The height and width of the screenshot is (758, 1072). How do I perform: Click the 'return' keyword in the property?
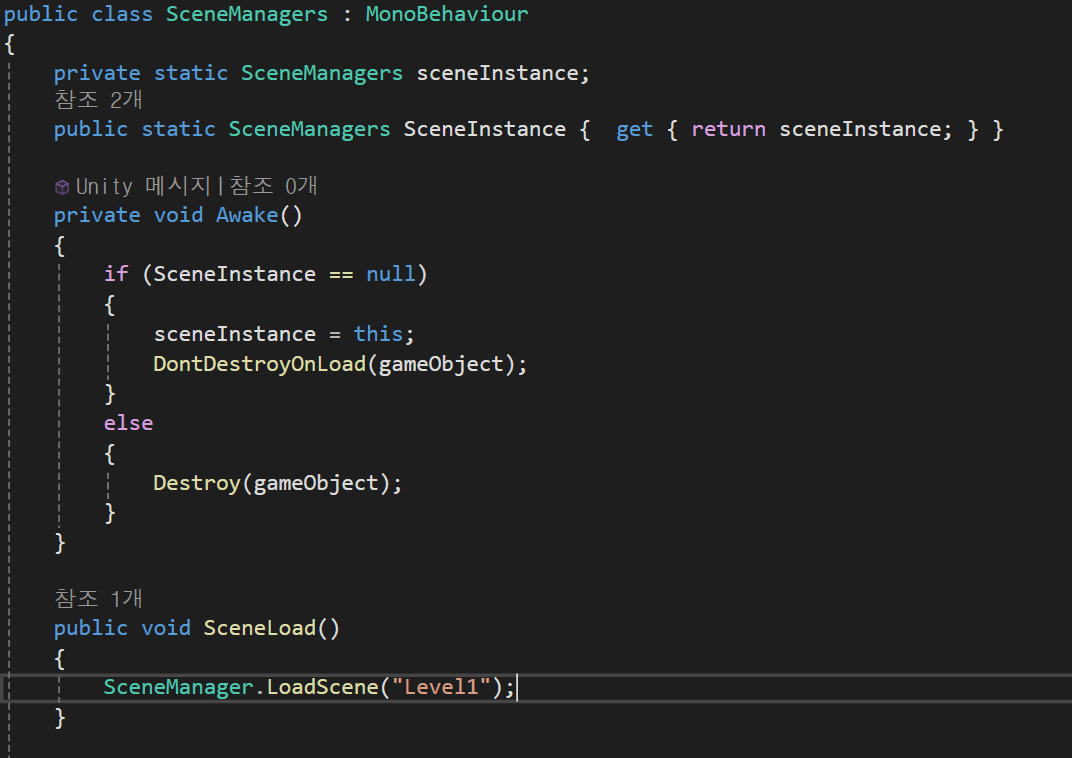click(x=728, y=129)
